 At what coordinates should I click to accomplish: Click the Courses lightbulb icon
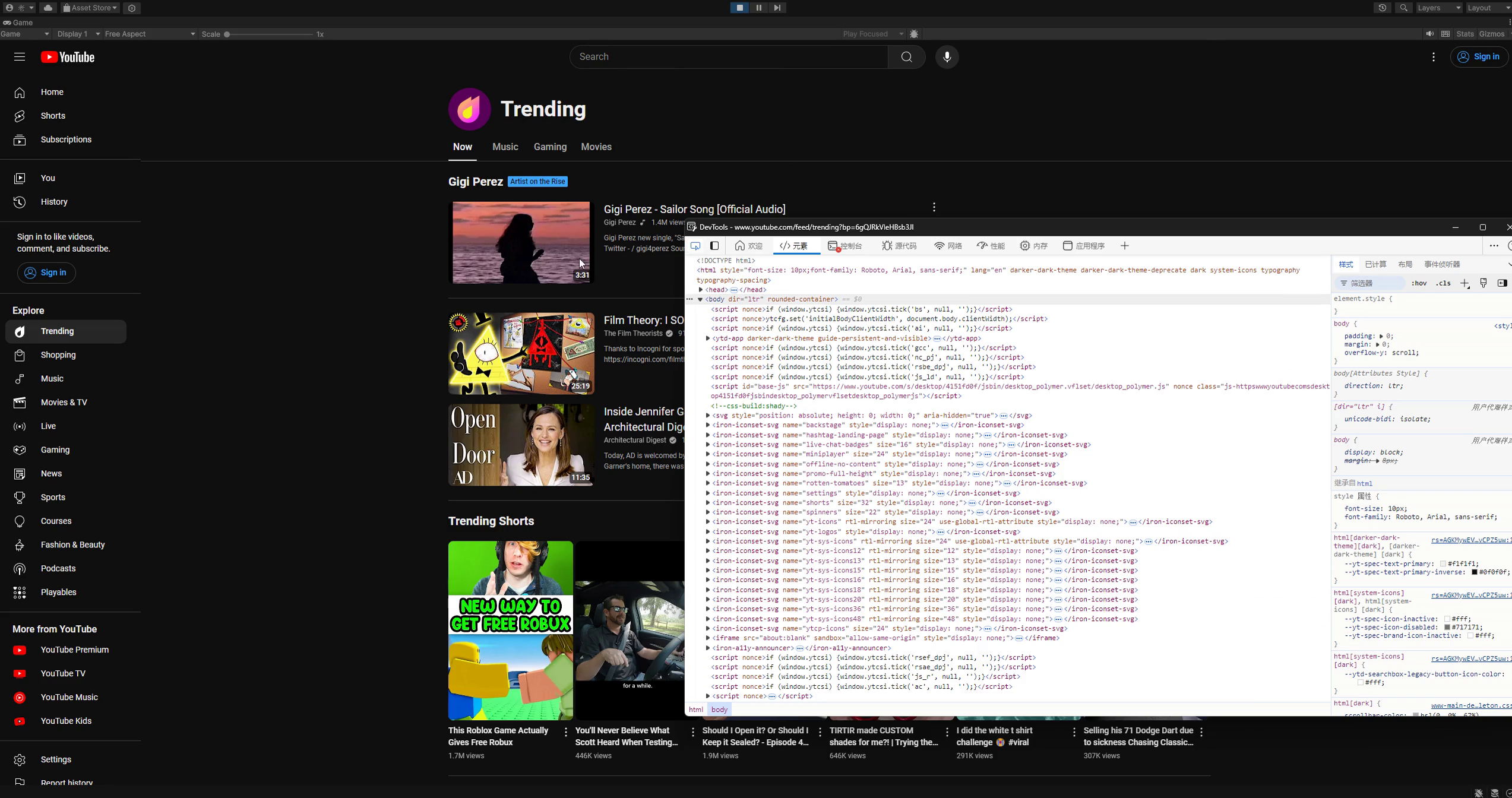coord(20,521)
